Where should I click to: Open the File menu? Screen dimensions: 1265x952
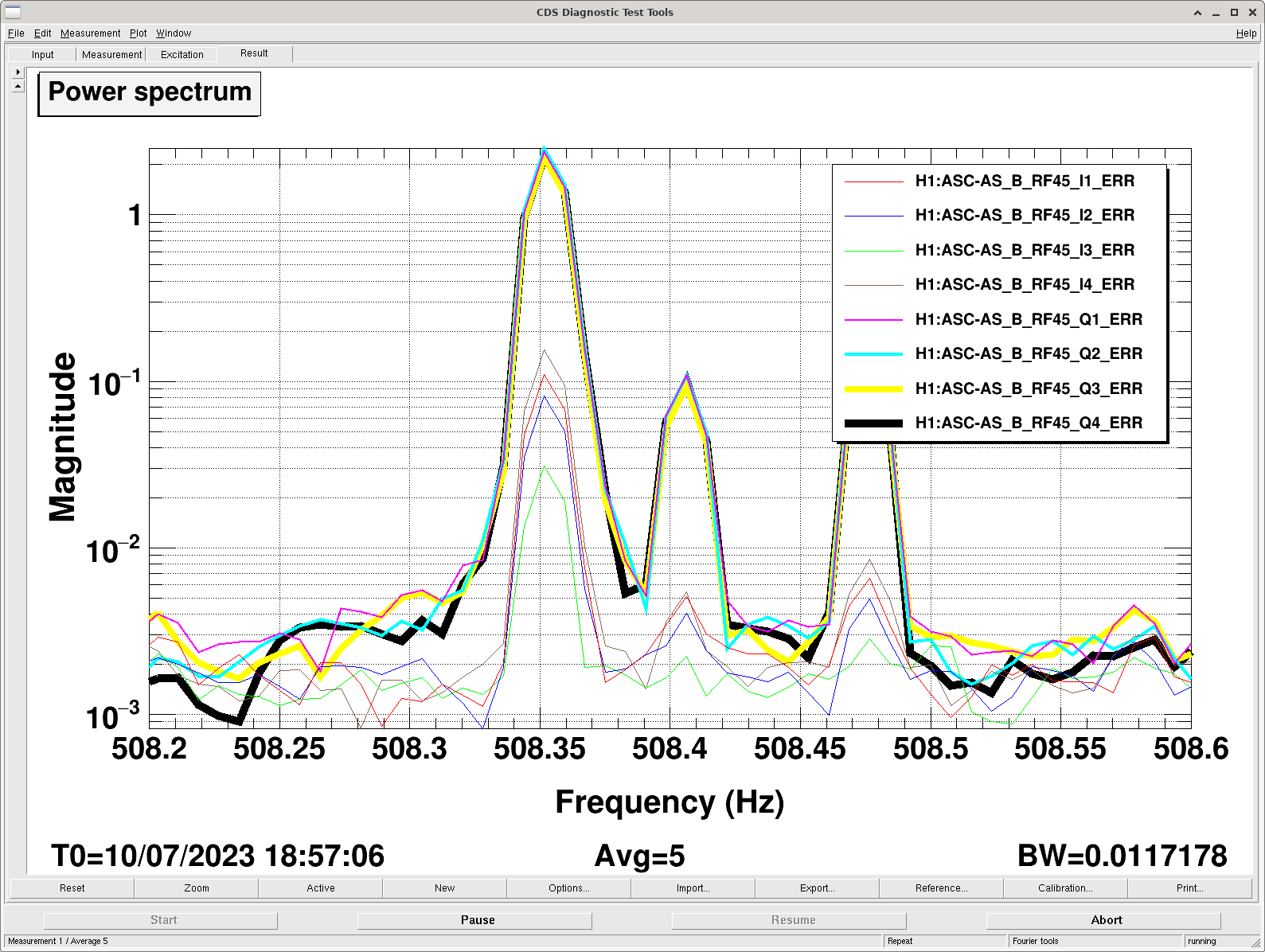[x=16, y=33]
